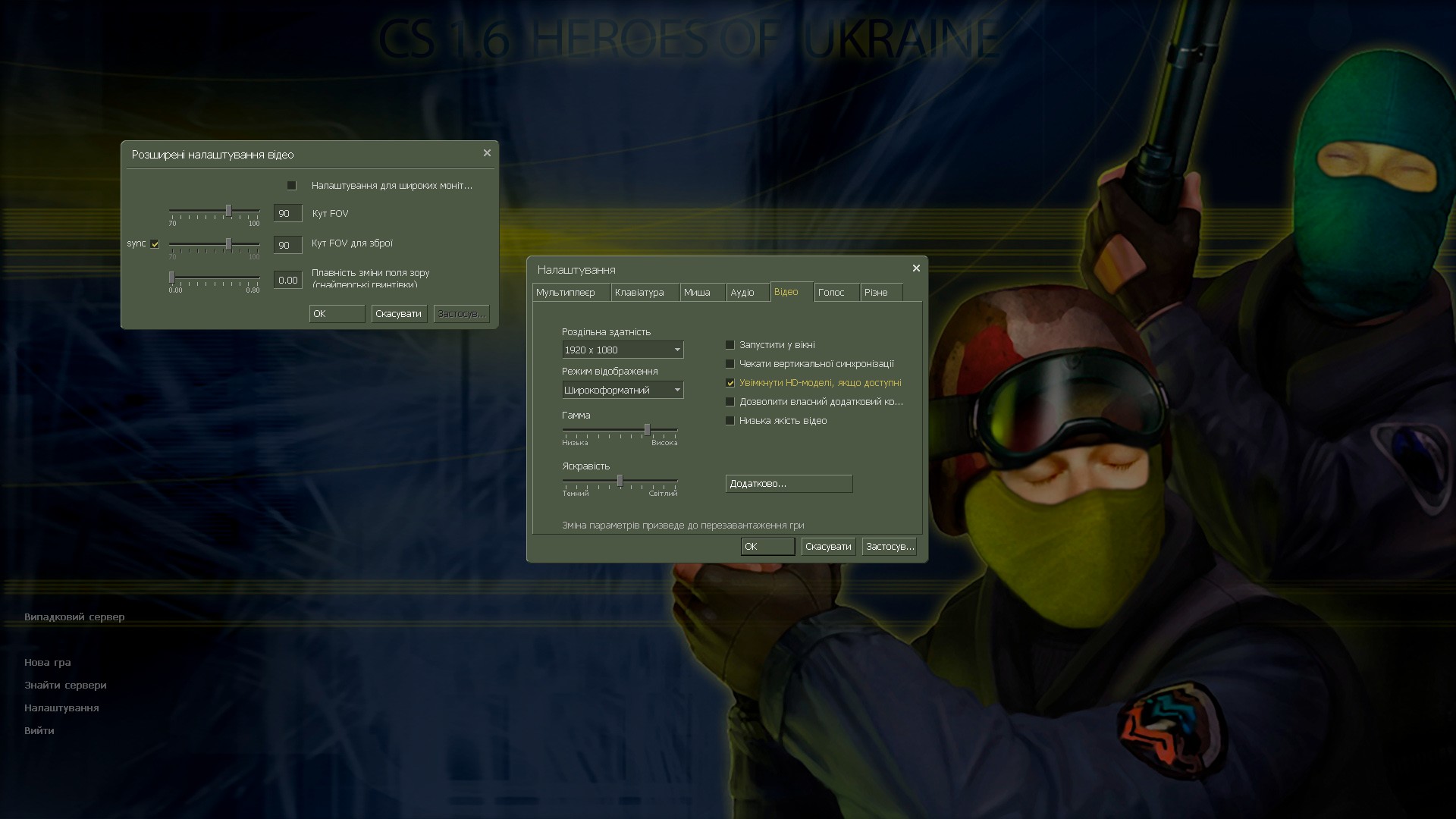Enable Запустити у вікні checkbox
Screen dimensions: 1456x819
pyautogui.click(x=730, y=345)
